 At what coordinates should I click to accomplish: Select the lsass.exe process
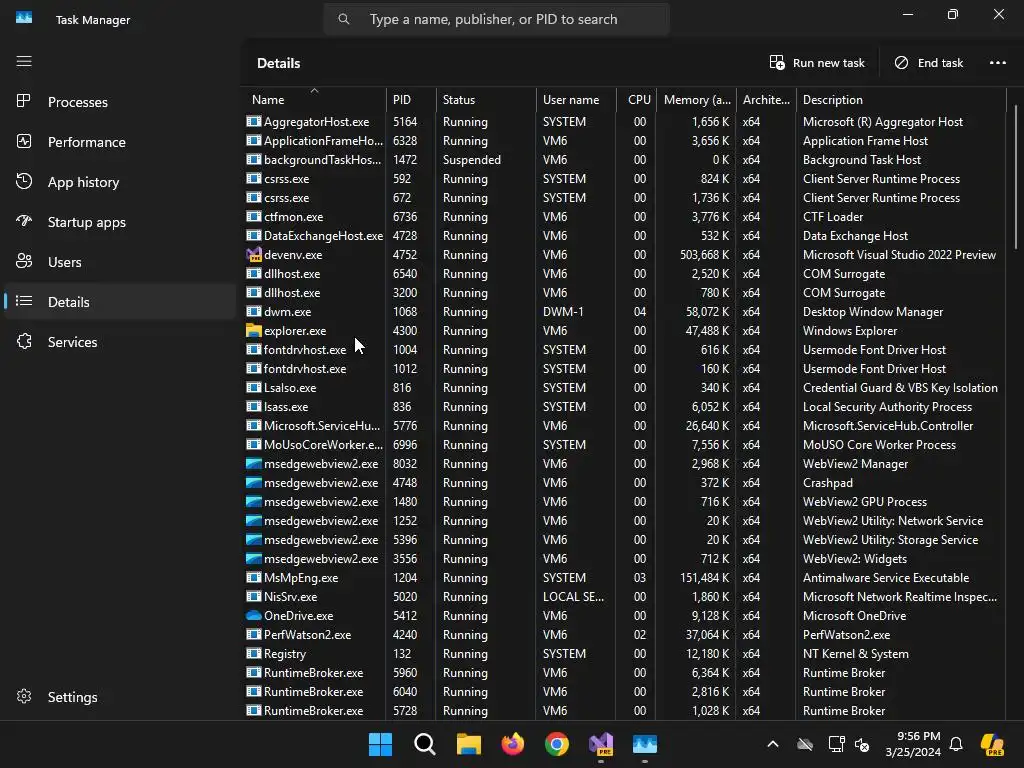(x=624, y=406)
